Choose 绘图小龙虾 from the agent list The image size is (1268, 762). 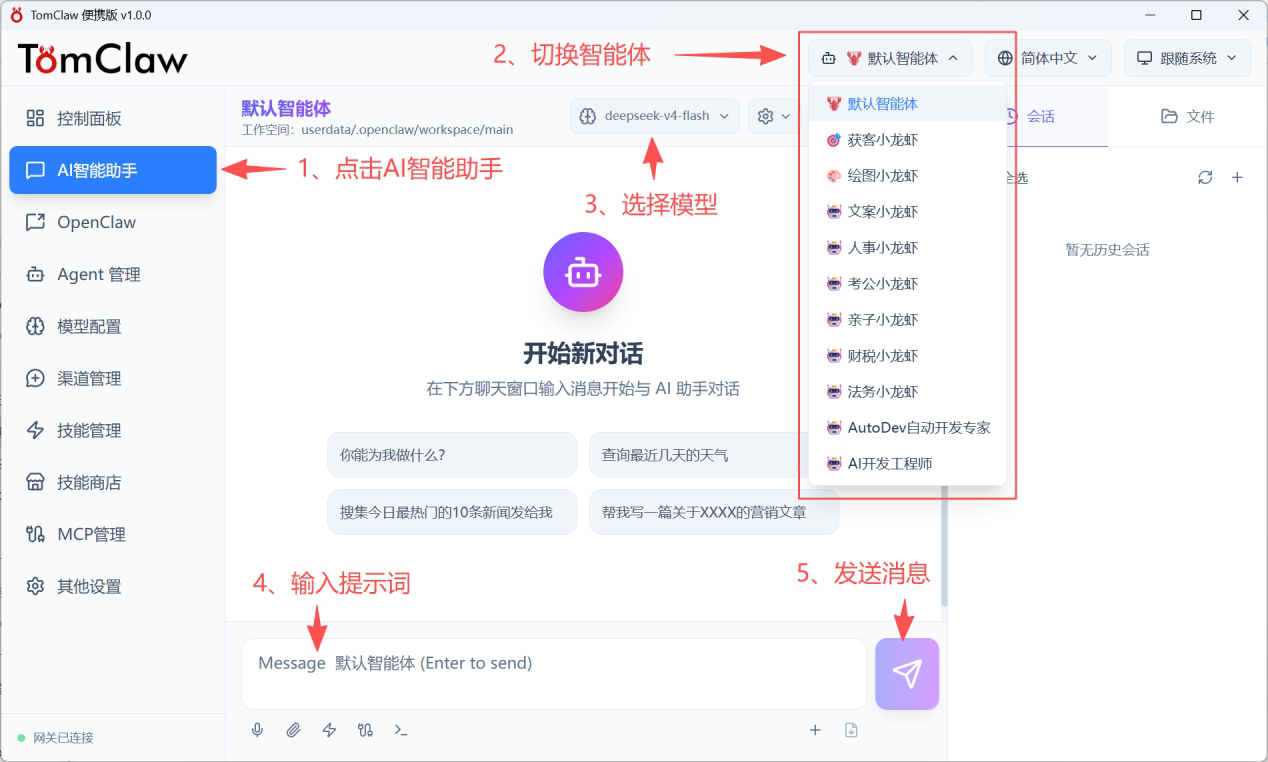click(907, 176)
